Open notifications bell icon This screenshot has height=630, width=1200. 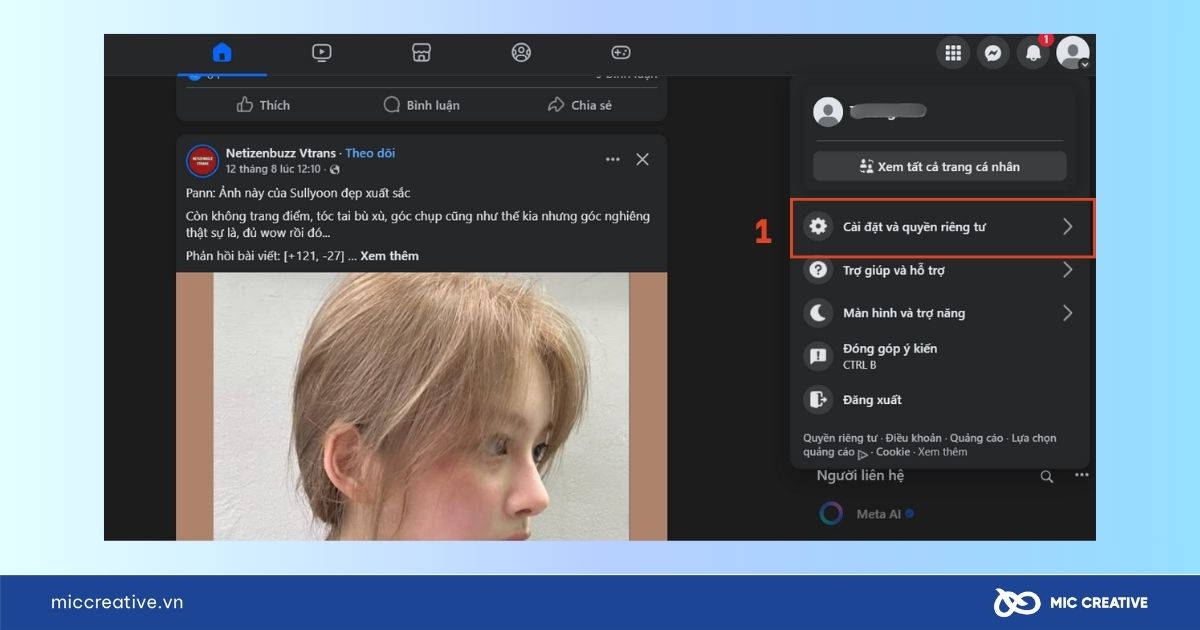pos(1033,53)
